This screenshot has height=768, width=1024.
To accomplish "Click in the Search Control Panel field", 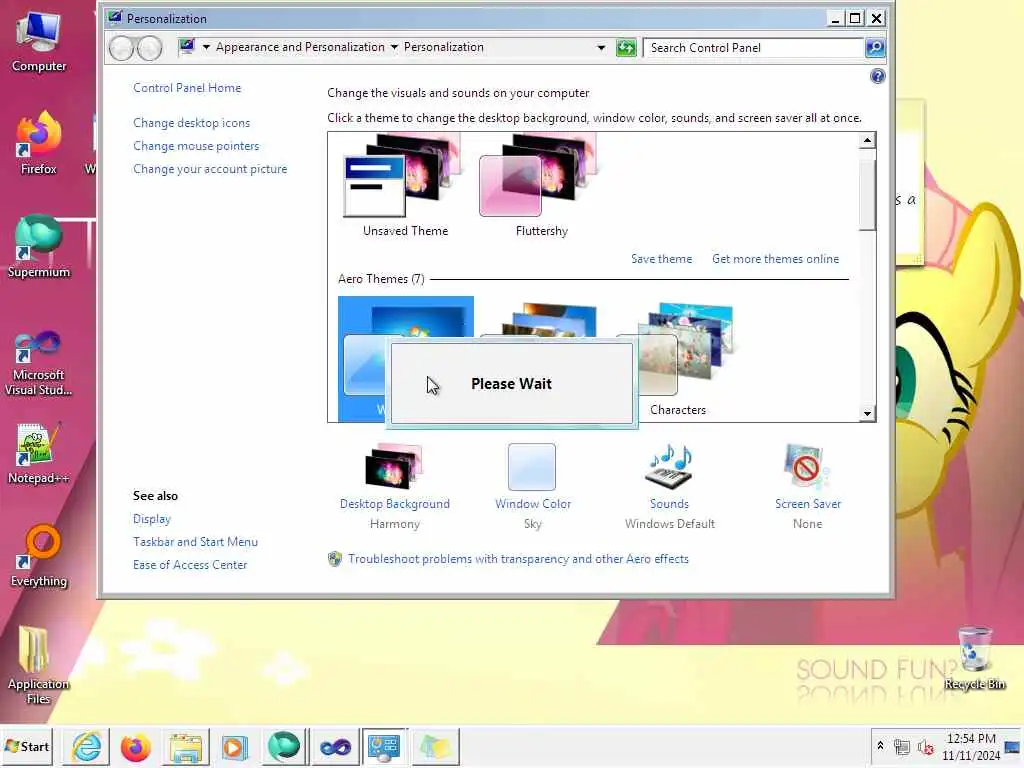I will coord(753,48).
